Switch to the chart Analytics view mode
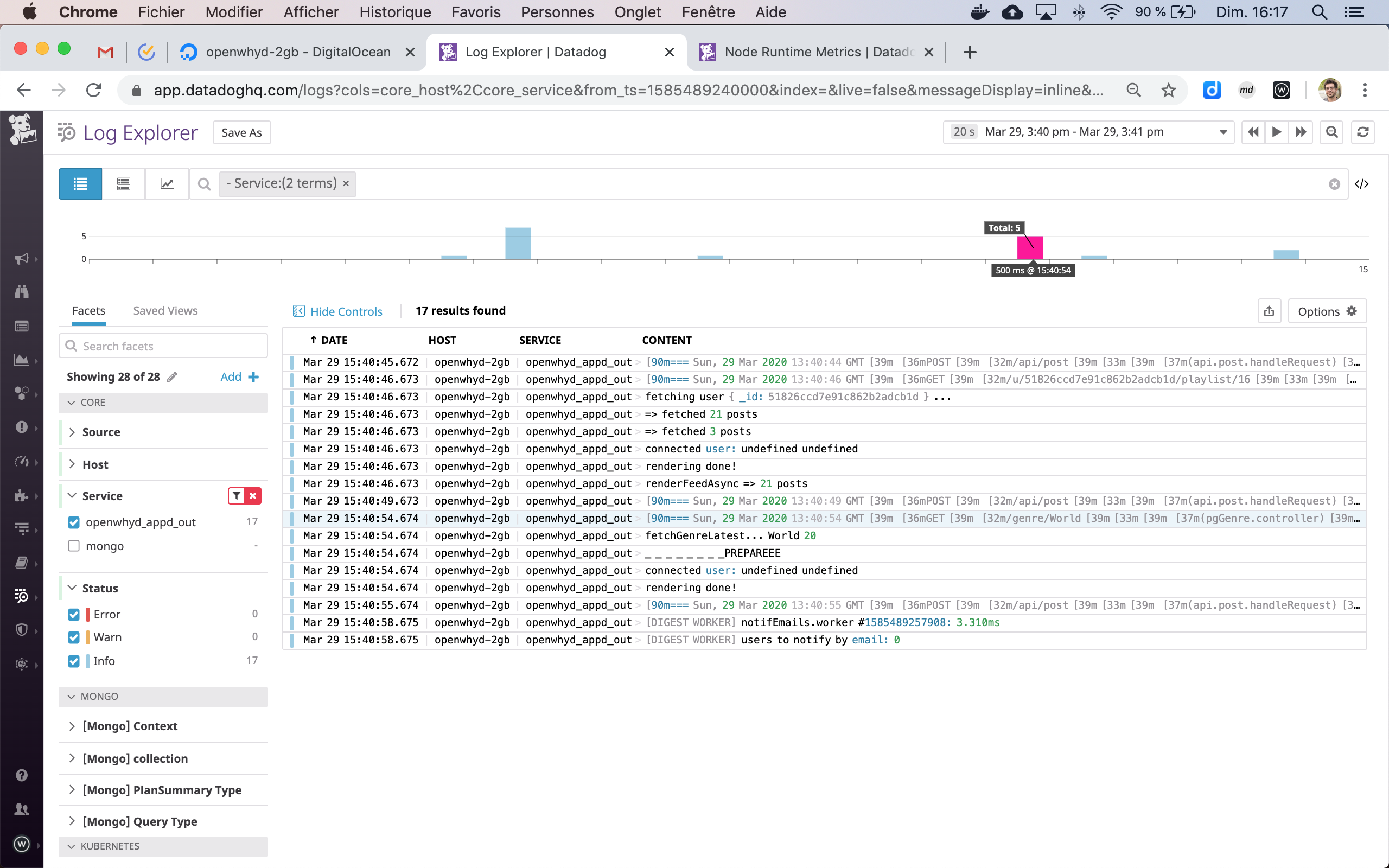Image resolution: width=1389 pixels, height=868 pixels. click(x=167, y=184)
